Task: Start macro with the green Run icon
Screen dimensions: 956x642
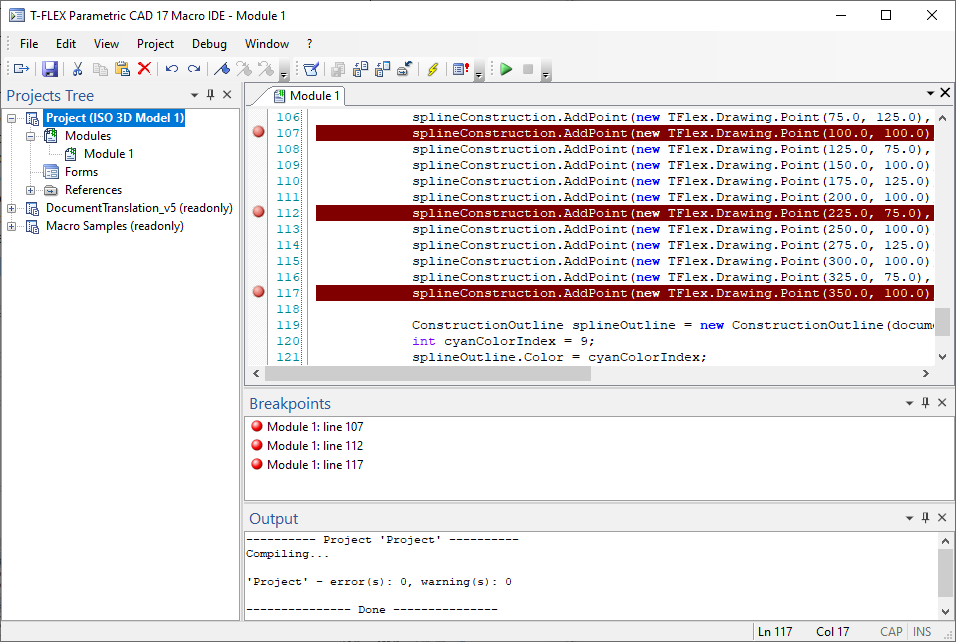Action: click(x=506, y=69)
